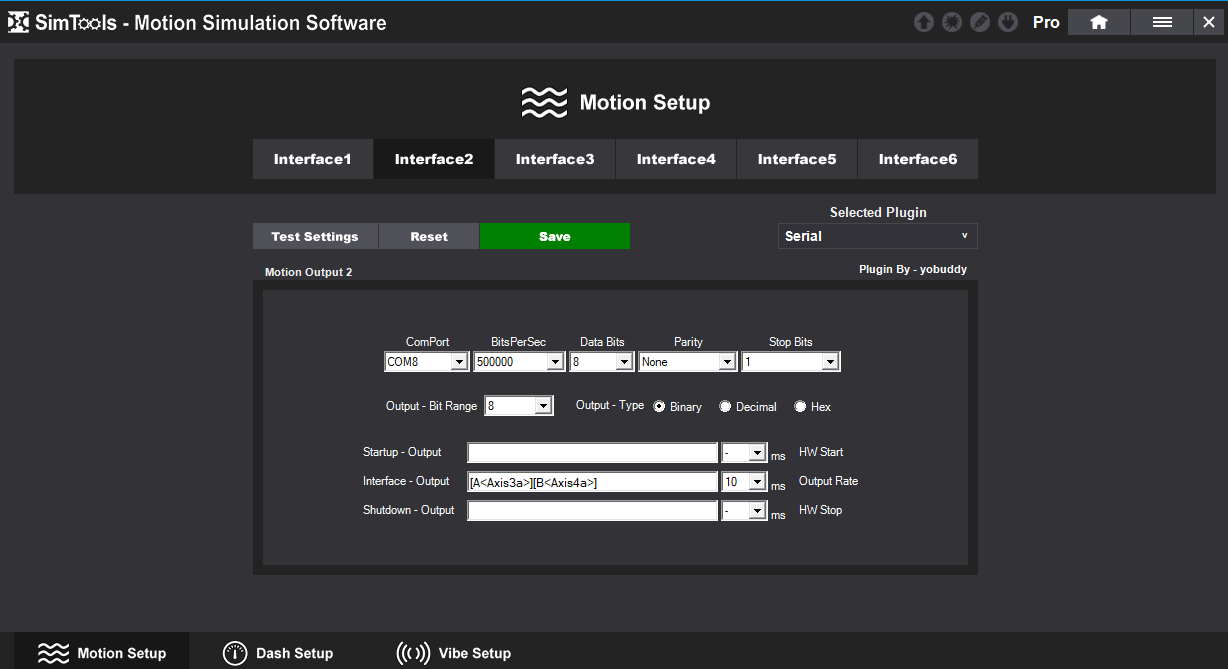
Task: Click the Test Settings button
Action: pos(315,236)
